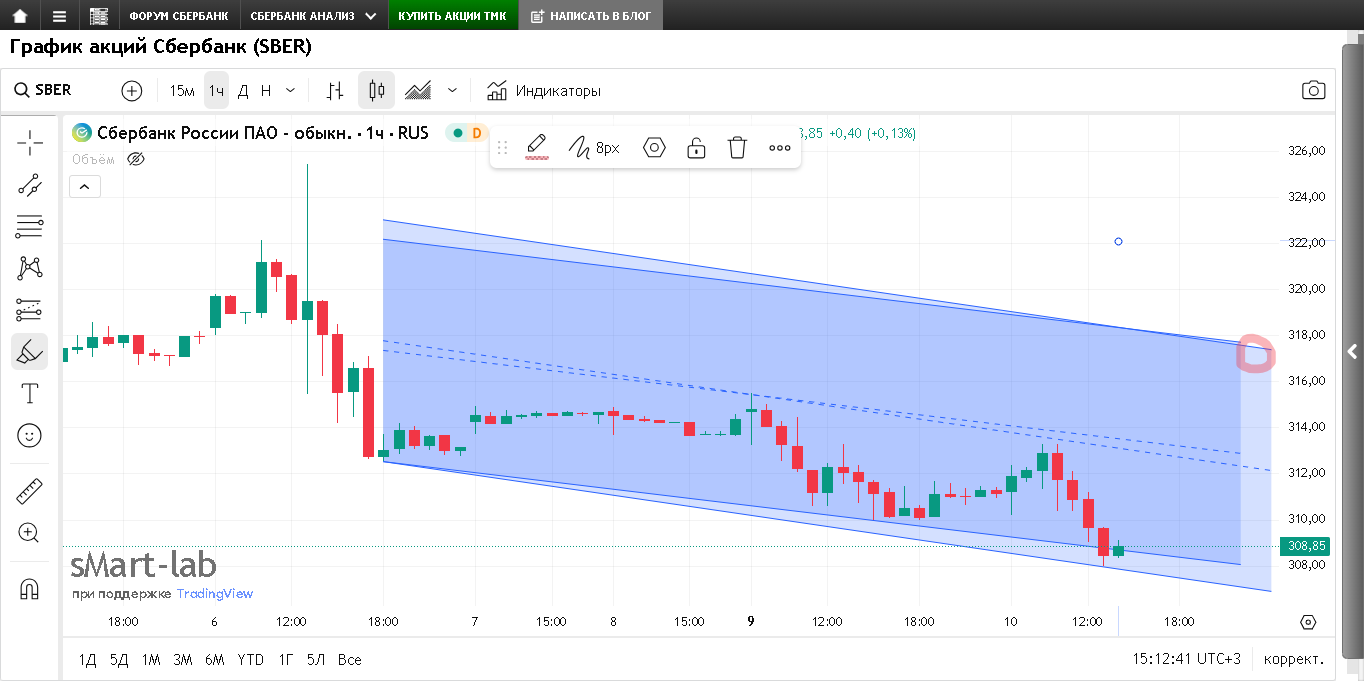Screen dimensions: 1364x681
Task: Open the time interval dropdown chevron
Action: (290, 91)
